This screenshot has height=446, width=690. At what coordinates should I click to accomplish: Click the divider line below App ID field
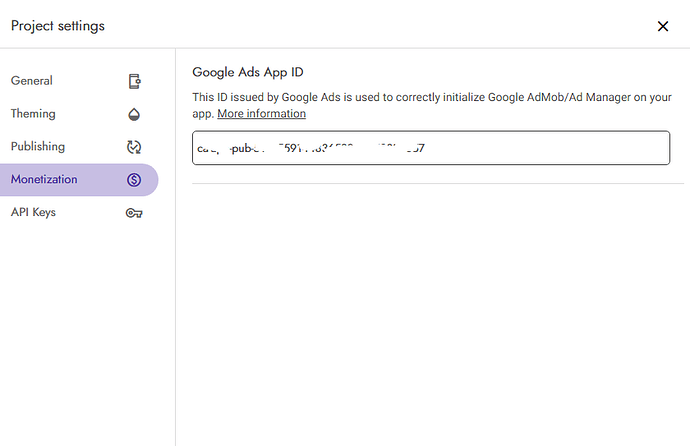pyautogui.click(x=430, y=183)
